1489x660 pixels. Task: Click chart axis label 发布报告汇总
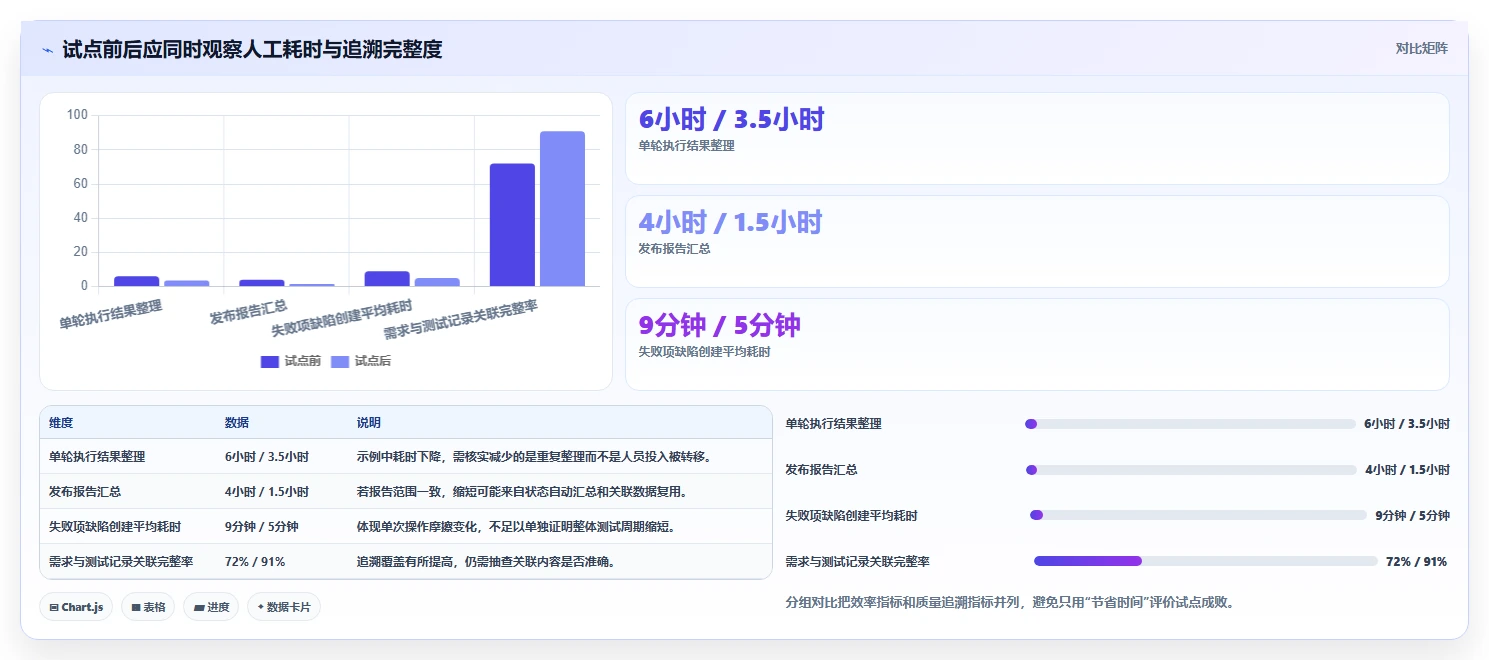click(x=248, y=312)
